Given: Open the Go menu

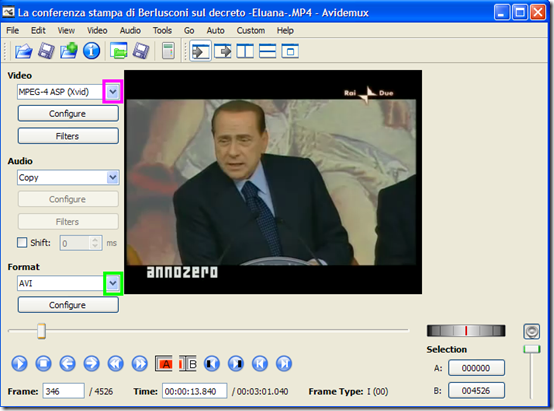Looking at the screenshot, I should coord(189,31).
